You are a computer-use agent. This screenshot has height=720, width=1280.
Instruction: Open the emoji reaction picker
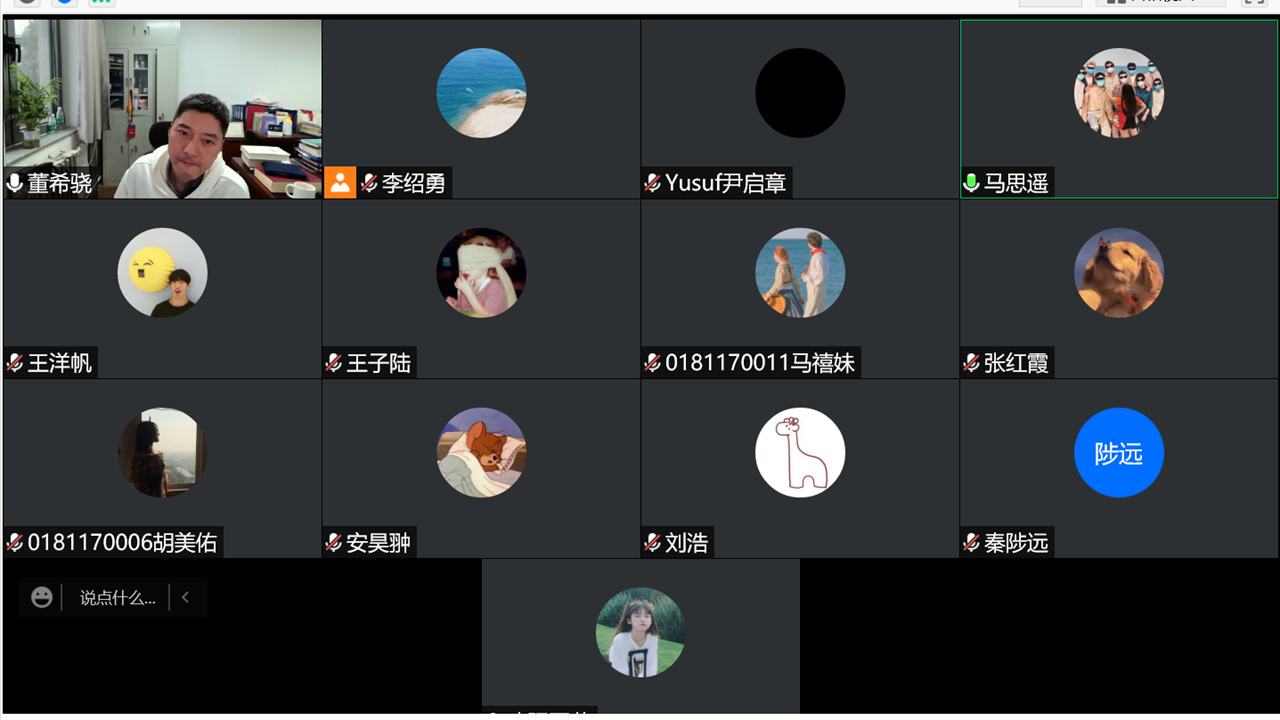(x=41, y=598)
